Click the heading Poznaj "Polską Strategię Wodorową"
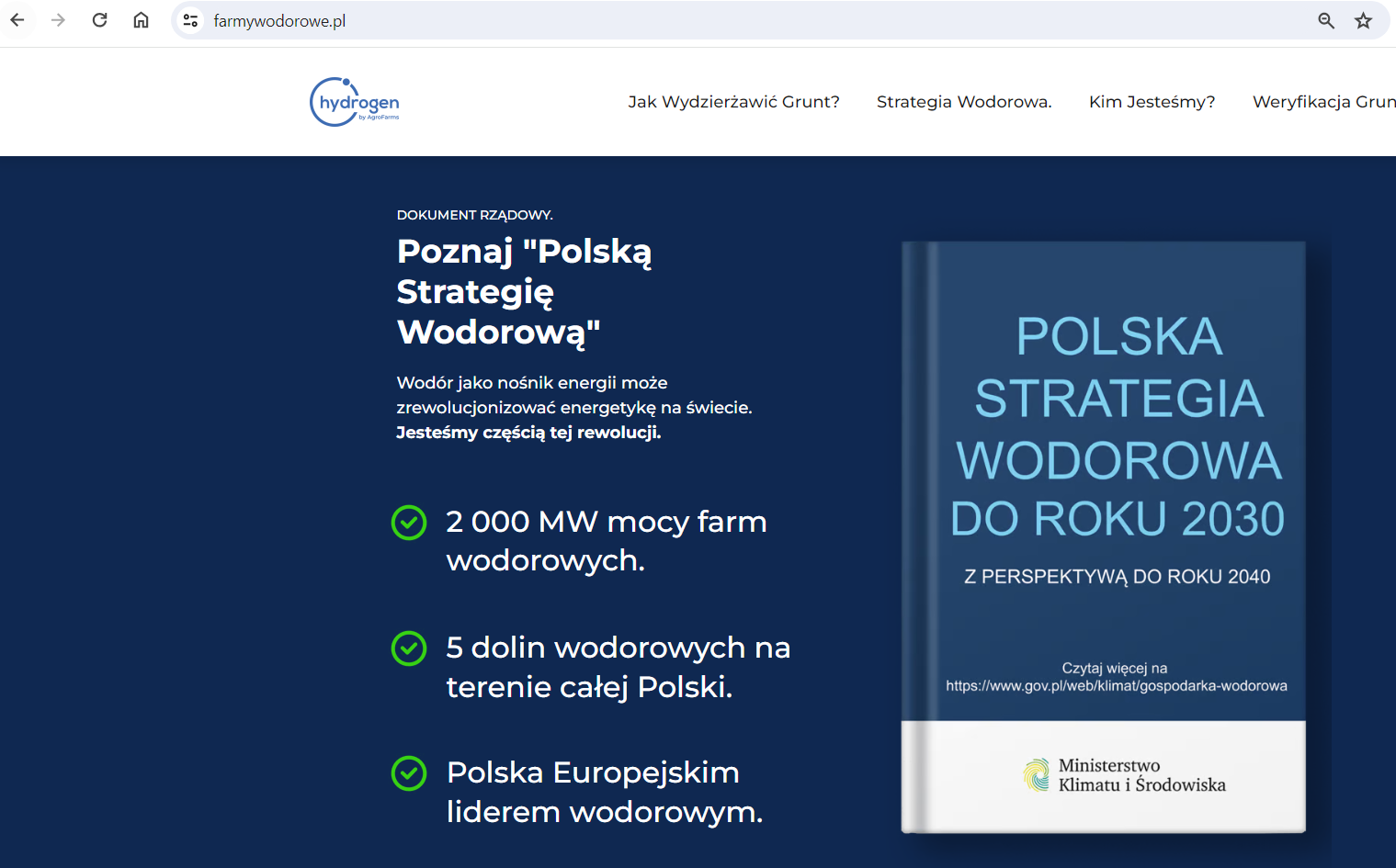This screenshot has height=868, width=1396. [x=525, y=291]
